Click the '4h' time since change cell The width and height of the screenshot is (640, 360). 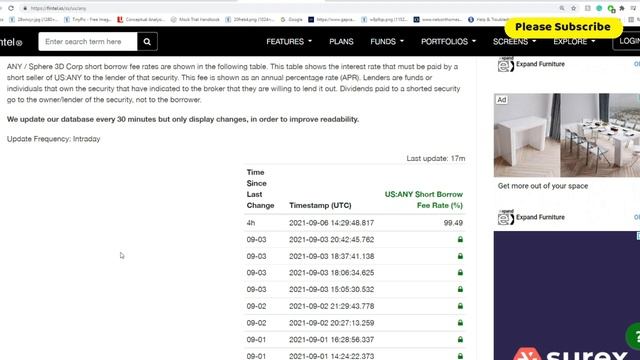point(251,223)
